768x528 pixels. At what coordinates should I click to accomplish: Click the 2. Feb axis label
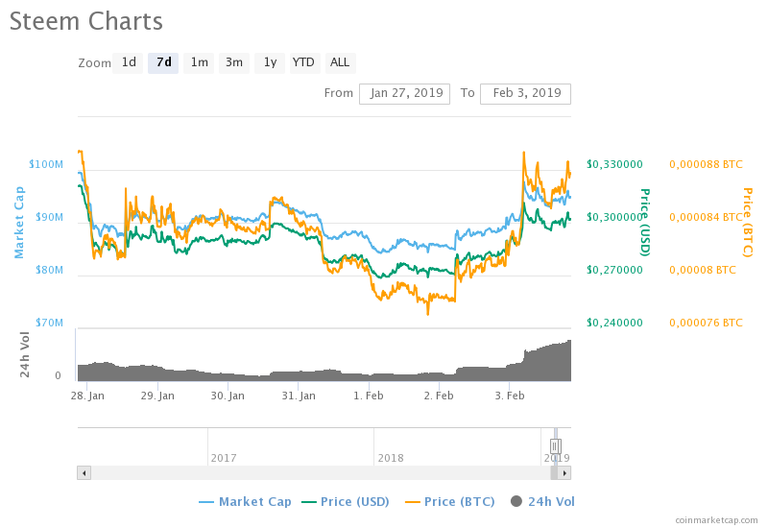point(439,396)
